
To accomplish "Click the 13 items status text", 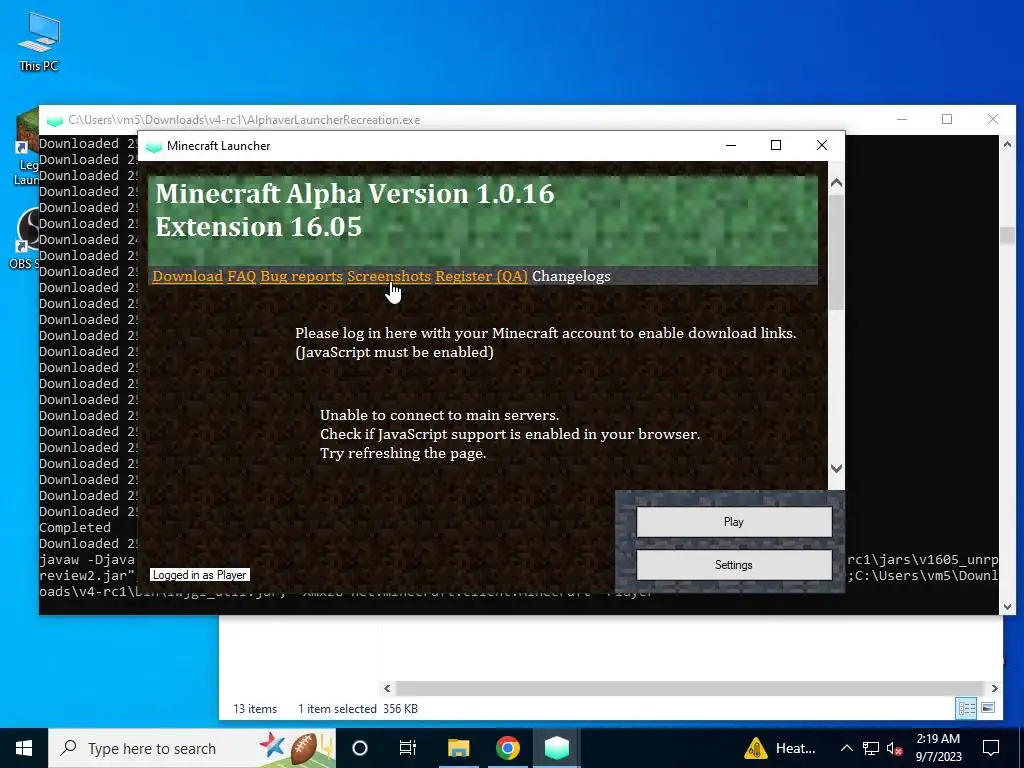I will pyautogui.click(x=255, y=709).
